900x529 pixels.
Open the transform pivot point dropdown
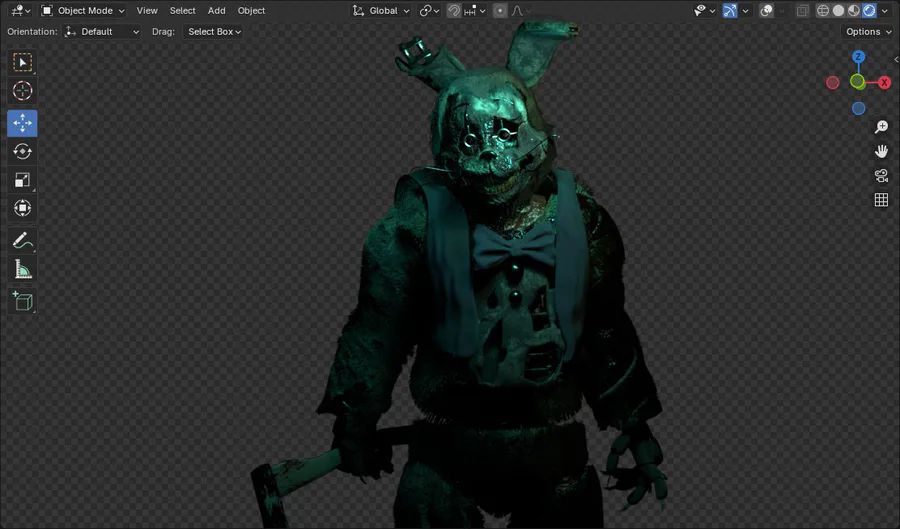click(429, 10)
